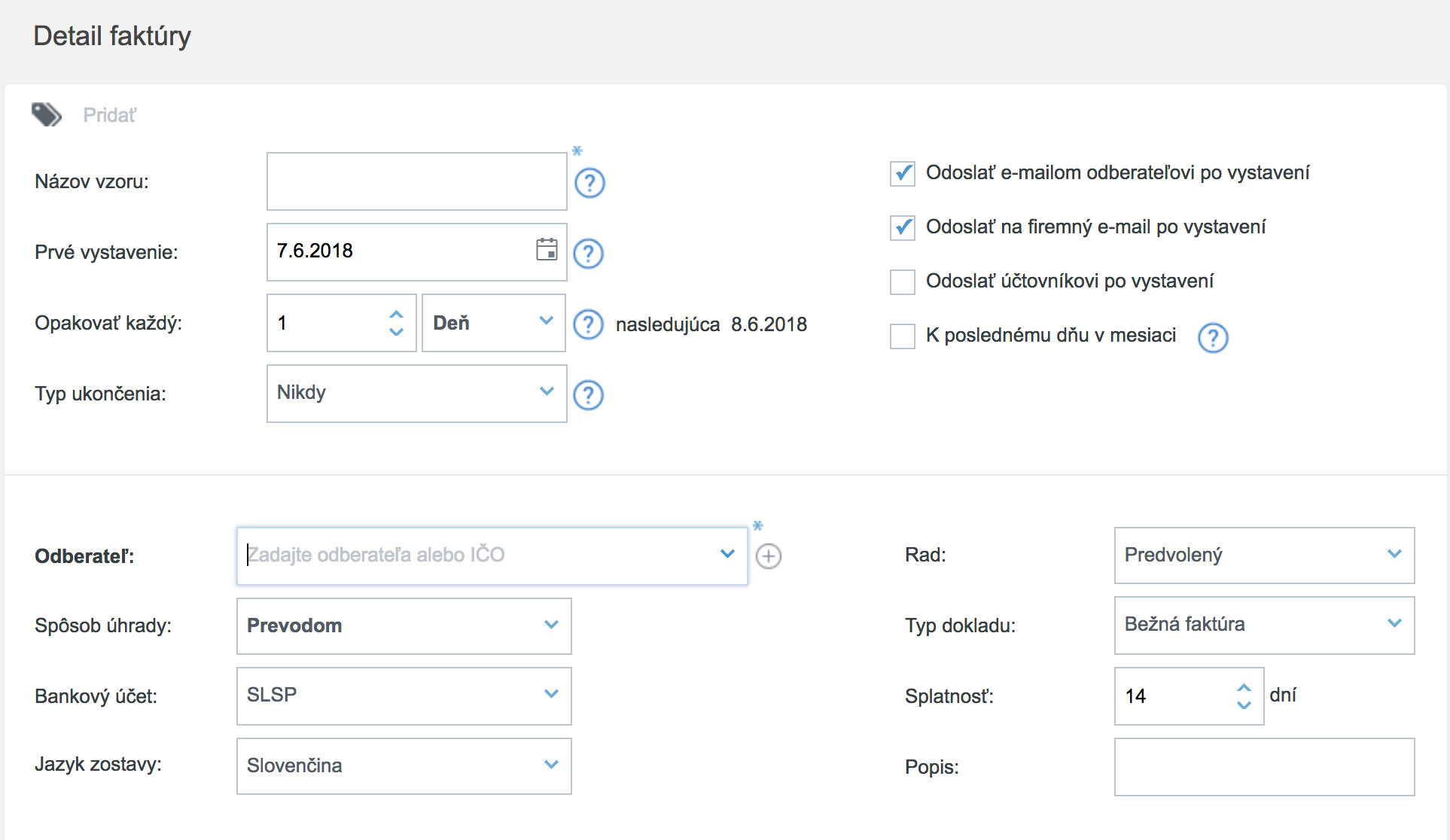This screenshot has height=840, width=1450.
Task: Open the Deň period dropdown
Action: point(493,323)
